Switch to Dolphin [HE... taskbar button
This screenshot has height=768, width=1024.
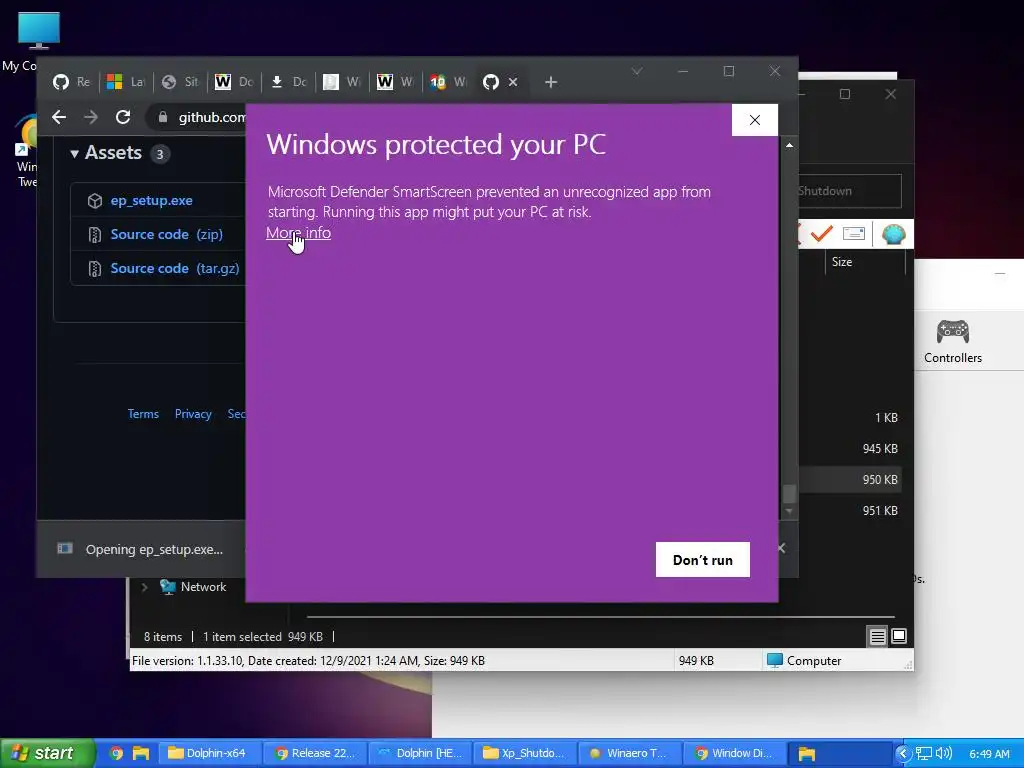(x=421, y=753)
